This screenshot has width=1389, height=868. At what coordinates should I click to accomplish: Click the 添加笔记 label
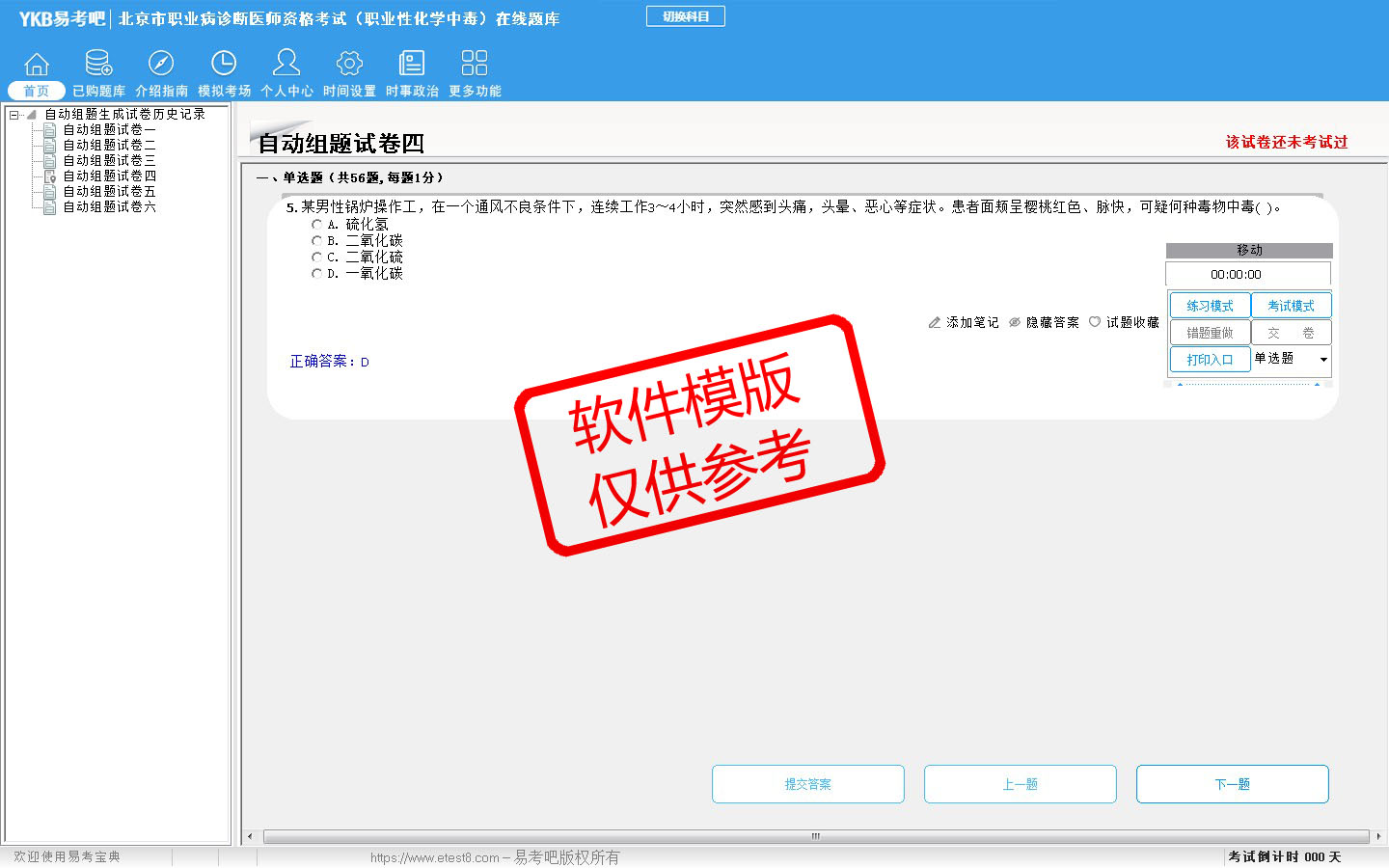tap(972, 322)
